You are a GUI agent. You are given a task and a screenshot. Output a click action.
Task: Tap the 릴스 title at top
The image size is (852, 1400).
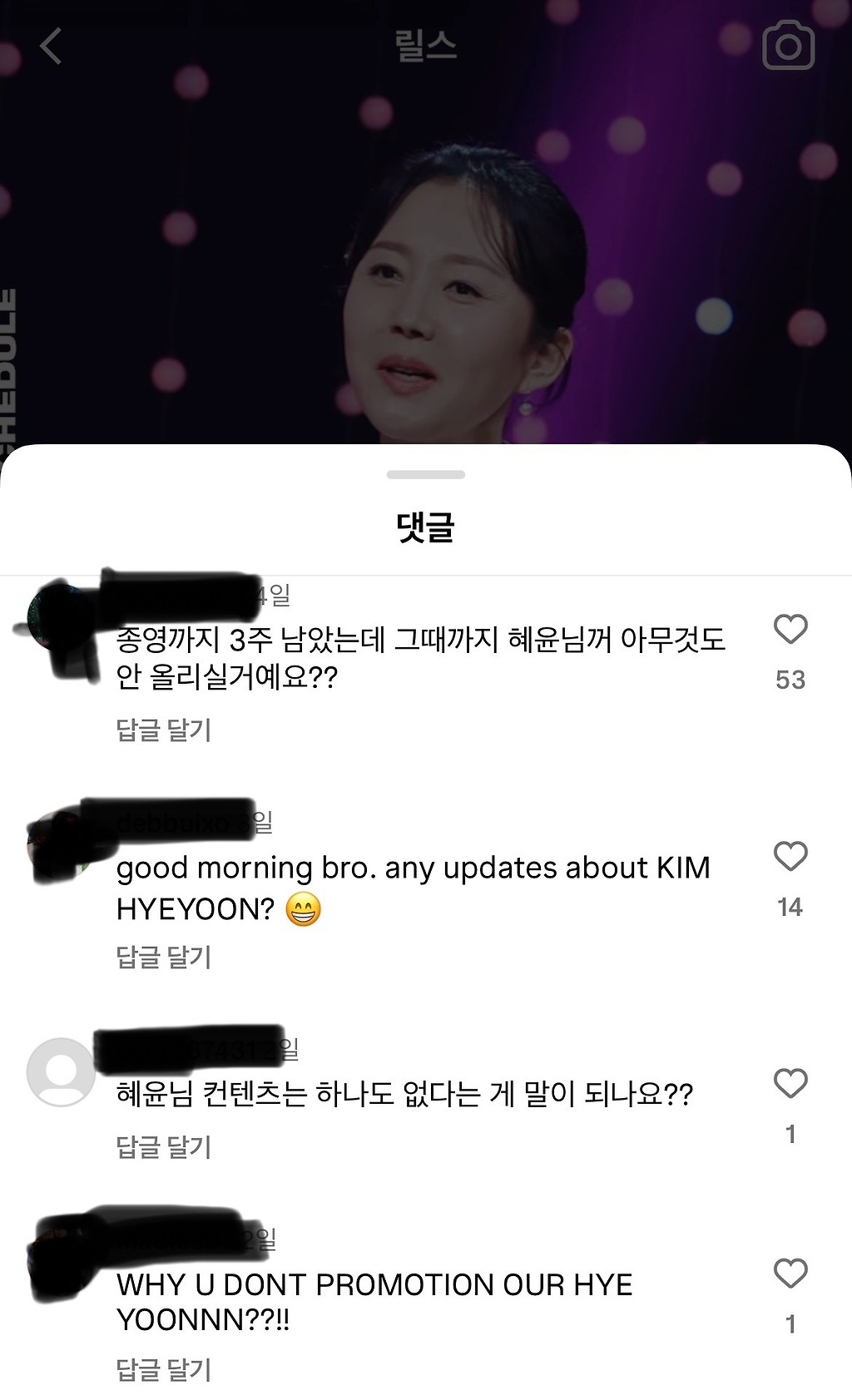[426, 46]
